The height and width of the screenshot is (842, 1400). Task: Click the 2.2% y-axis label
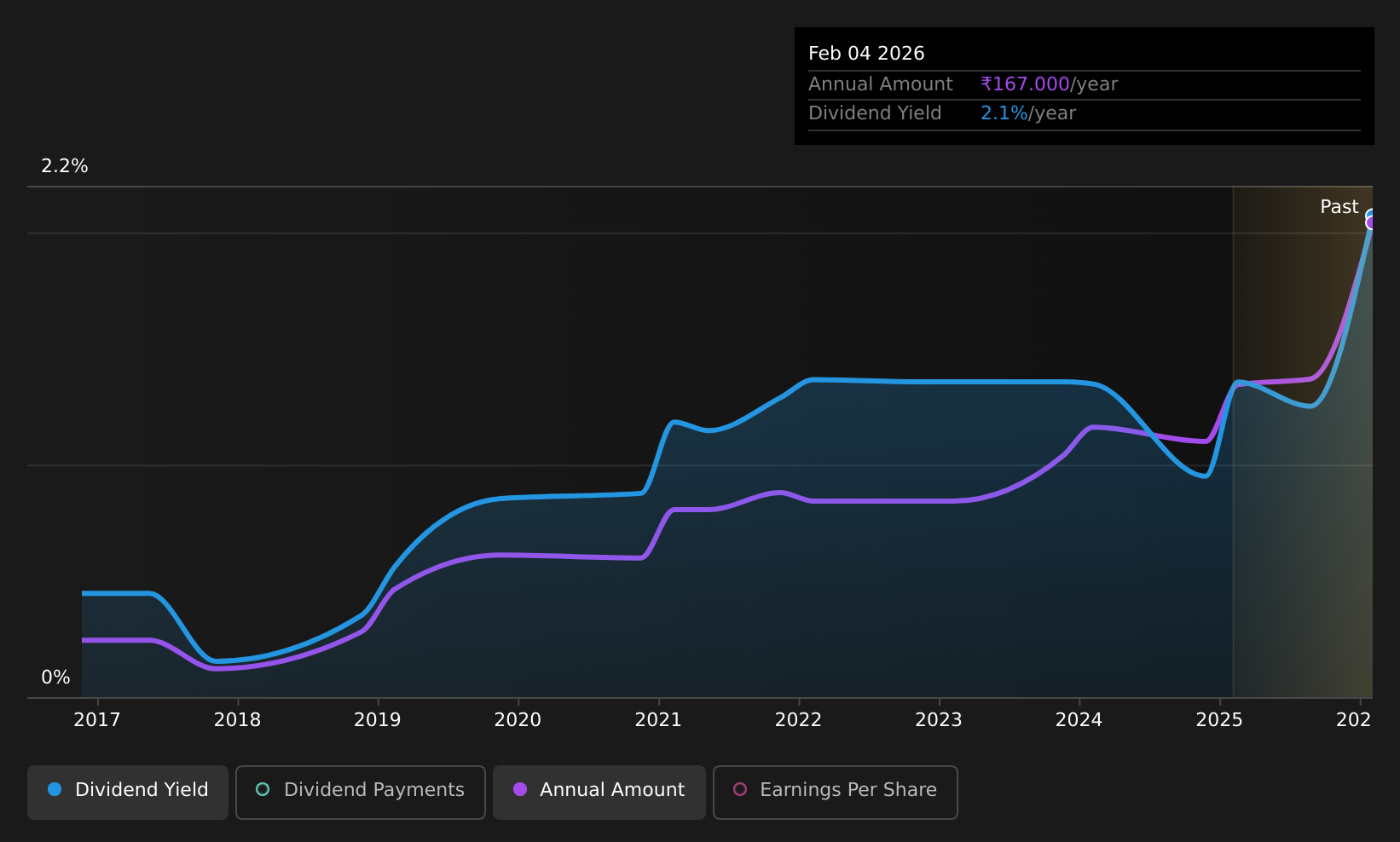pos(65,166)
